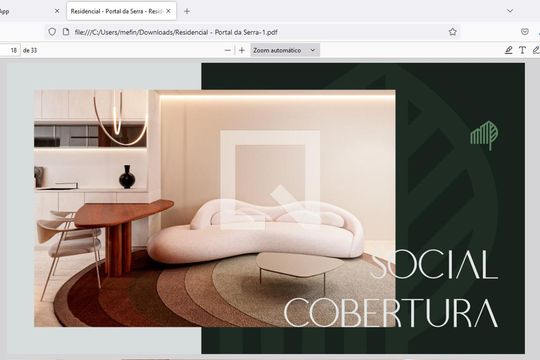Screen dimensions: 540x360
Task: Open the Pocket save icon
Action: (x=525, y=32)
